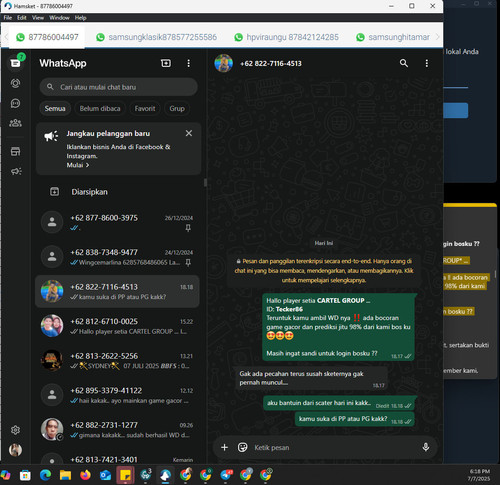Open chat with +62 895-3379-41122
The image size is (500, 485).
[118, 395]
